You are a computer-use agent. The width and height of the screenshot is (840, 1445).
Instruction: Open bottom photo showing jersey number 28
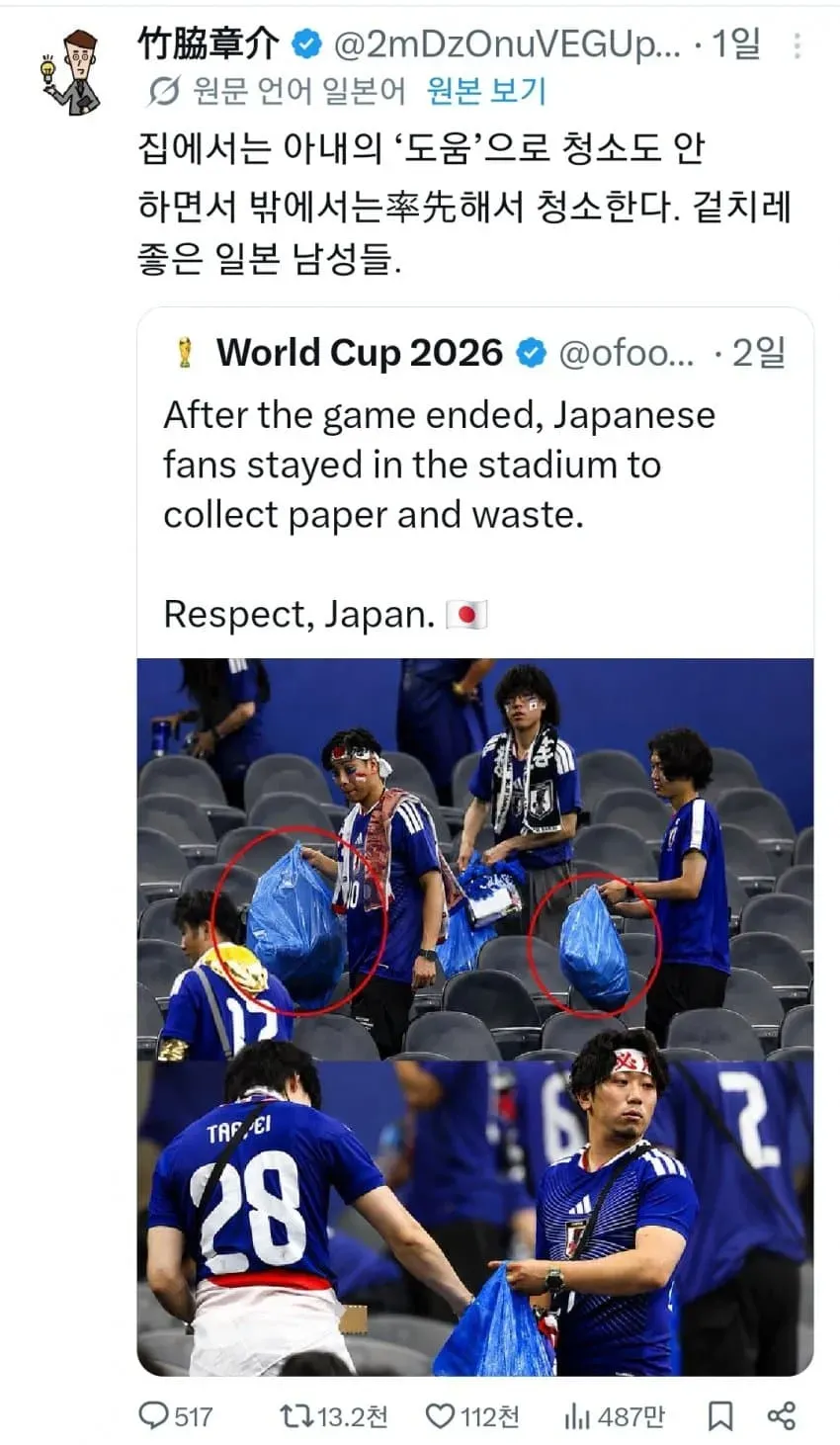click(475, 1219)
